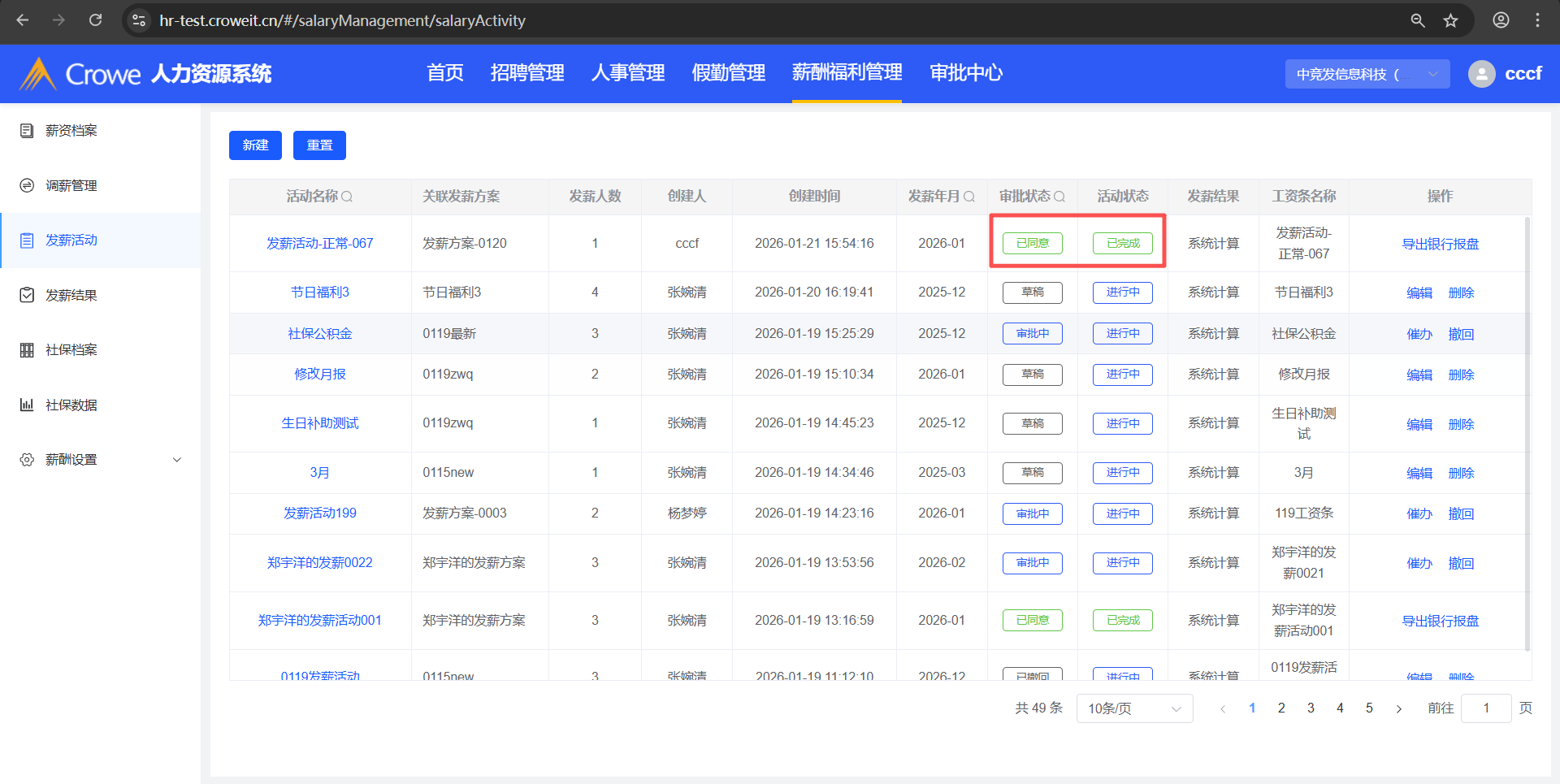Click the 重置 button

[x=319, y=145]
